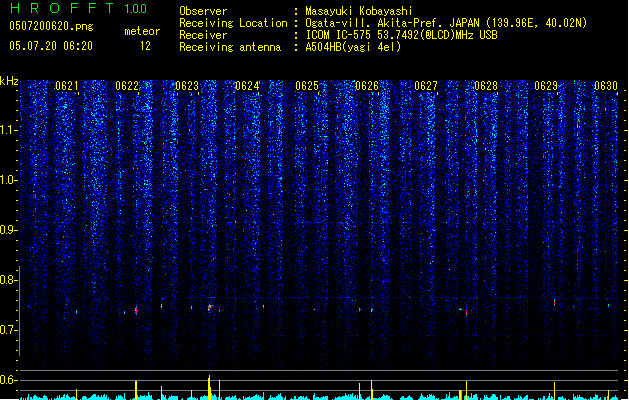Click the 0.6 kHz axis label
The width and height of the screenshot is (629, 400).
(8, 380)
